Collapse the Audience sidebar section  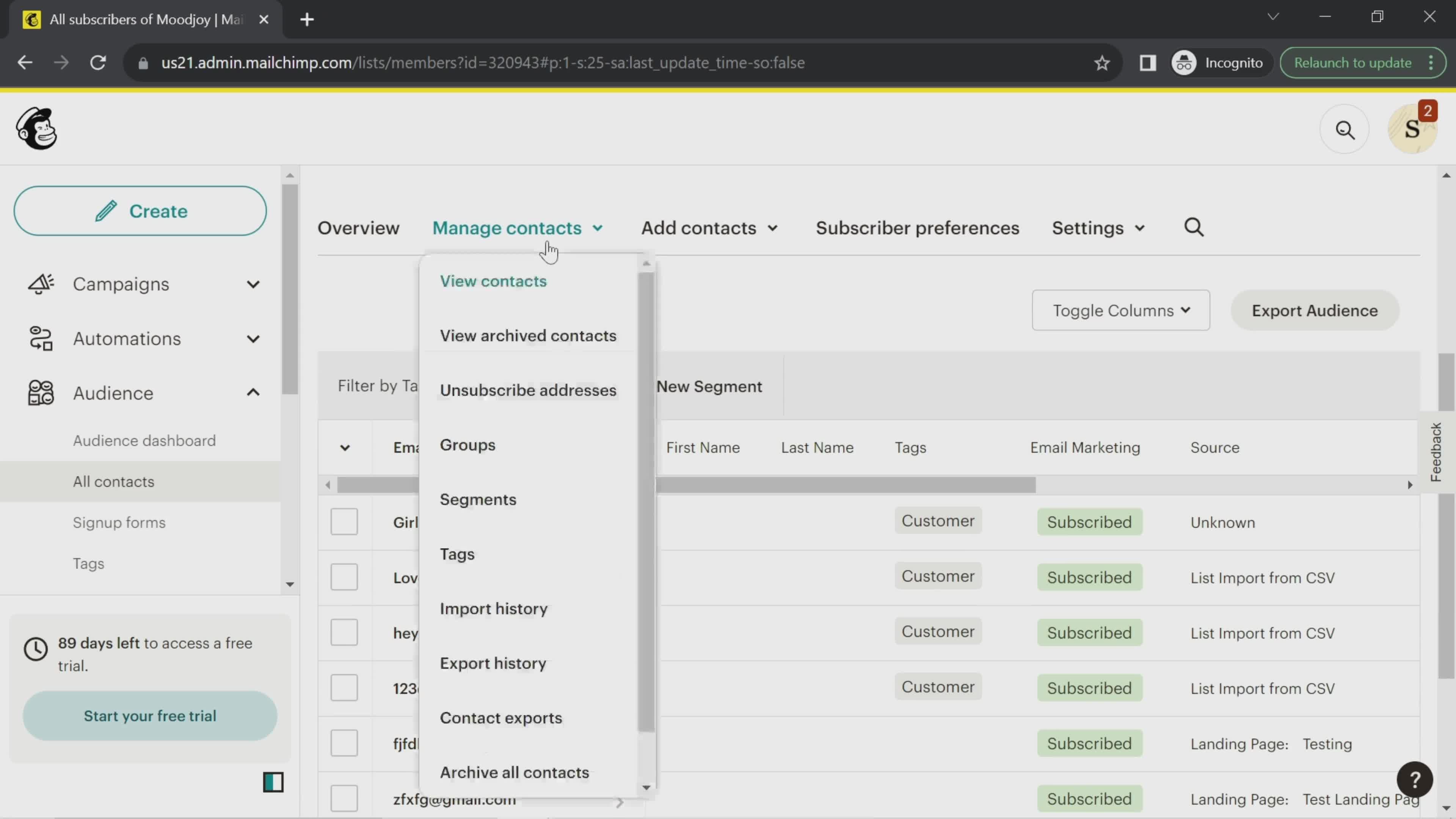point(253,392)
